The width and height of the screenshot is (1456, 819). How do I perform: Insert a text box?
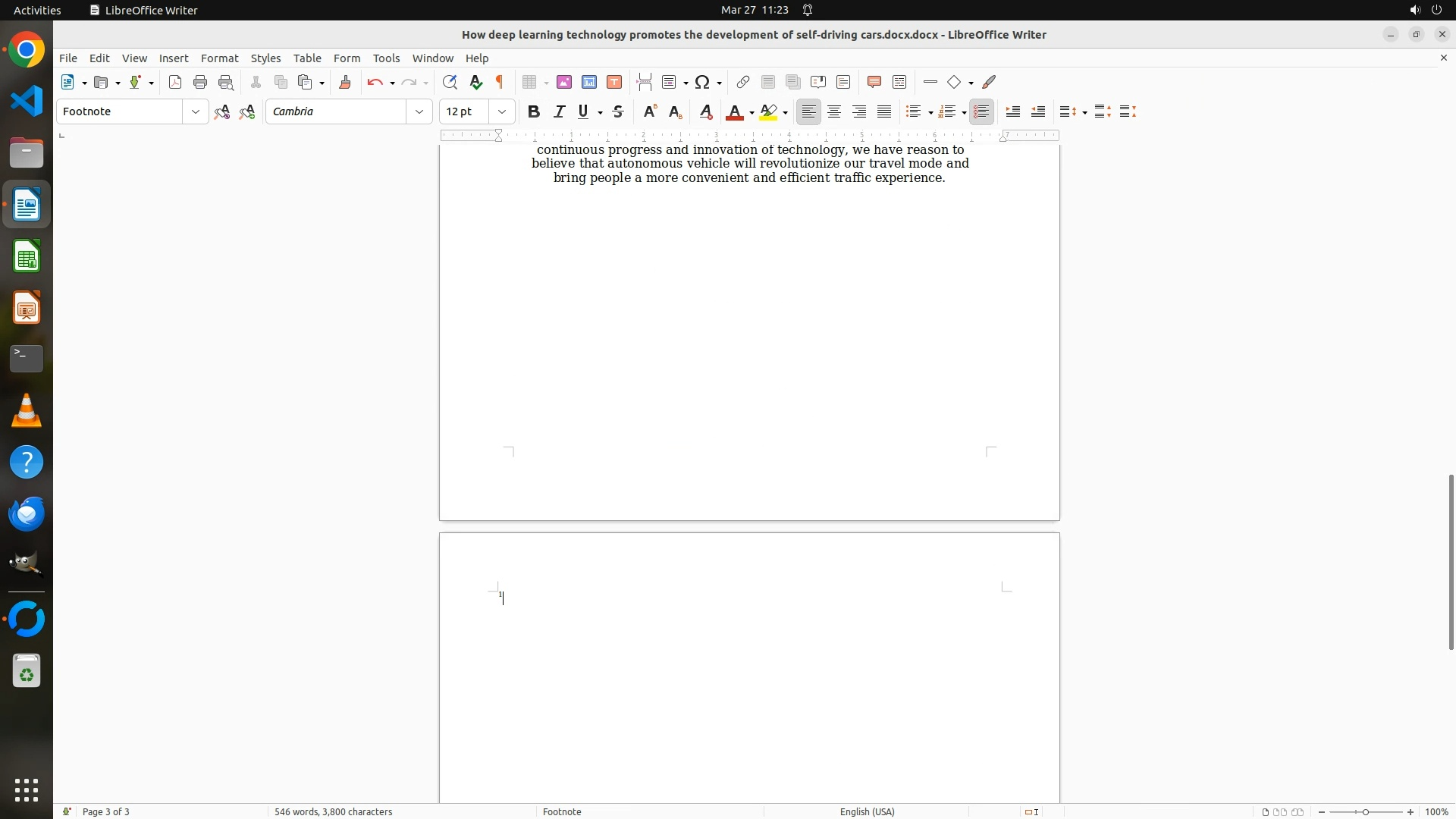tap(614, 83)
